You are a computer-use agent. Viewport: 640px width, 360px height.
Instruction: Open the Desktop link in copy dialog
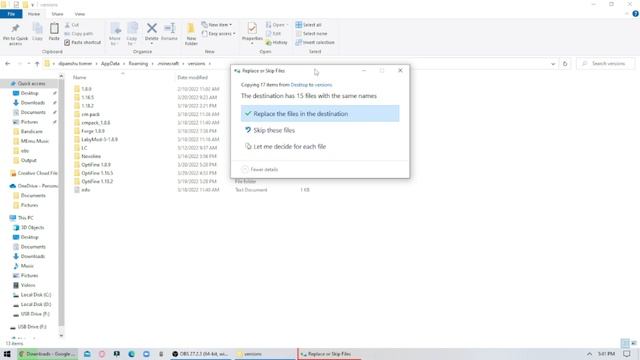click(299, 85)
